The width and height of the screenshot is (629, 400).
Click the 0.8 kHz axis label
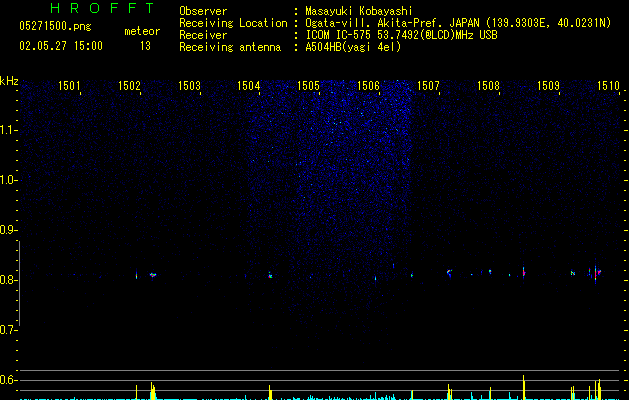coord(8,280)
